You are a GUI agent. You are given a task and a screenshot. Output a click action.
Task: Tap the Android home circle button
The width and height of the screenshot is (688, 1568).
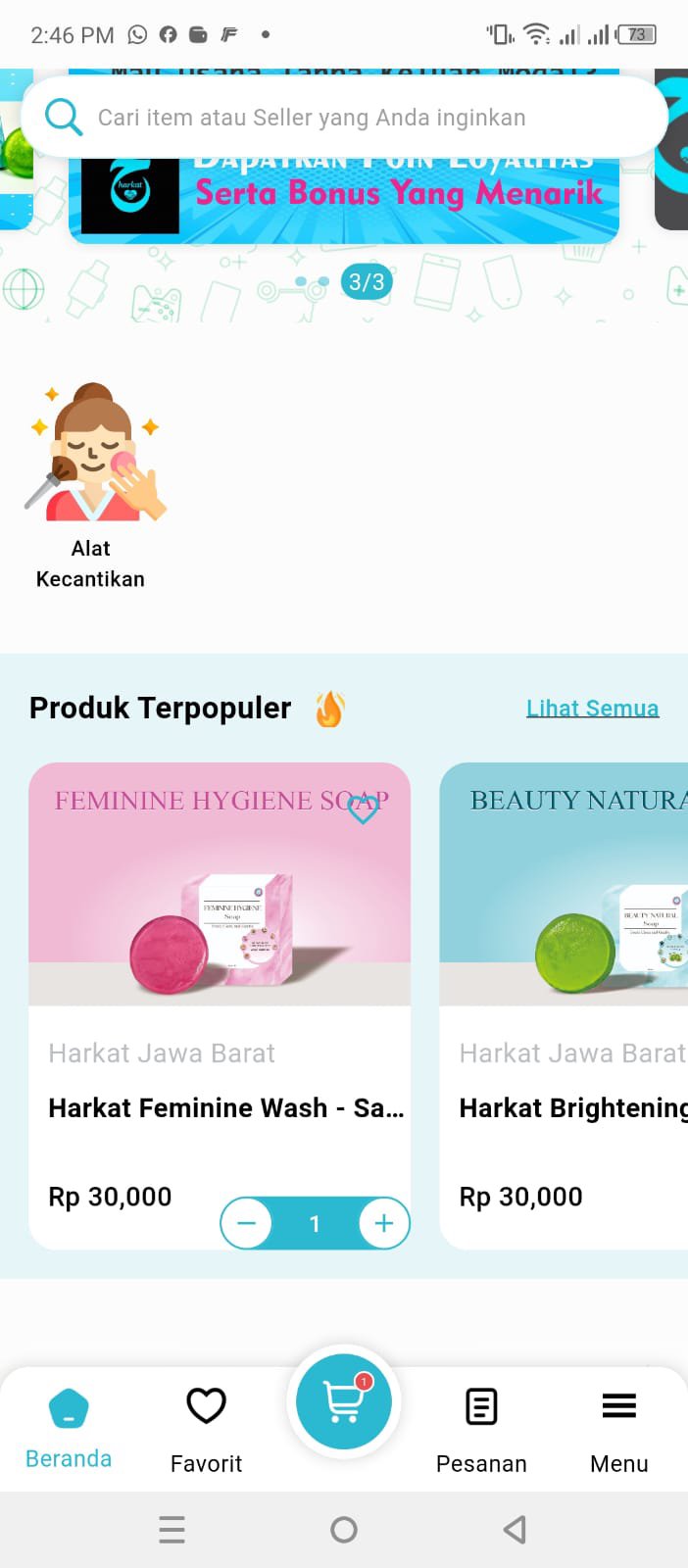click(x=344, y=1530)
